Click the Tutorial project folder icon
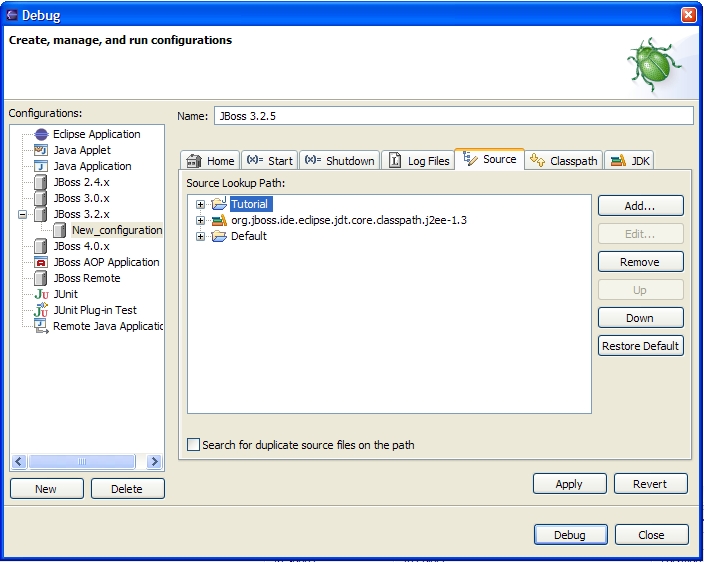 coord(220,203)
